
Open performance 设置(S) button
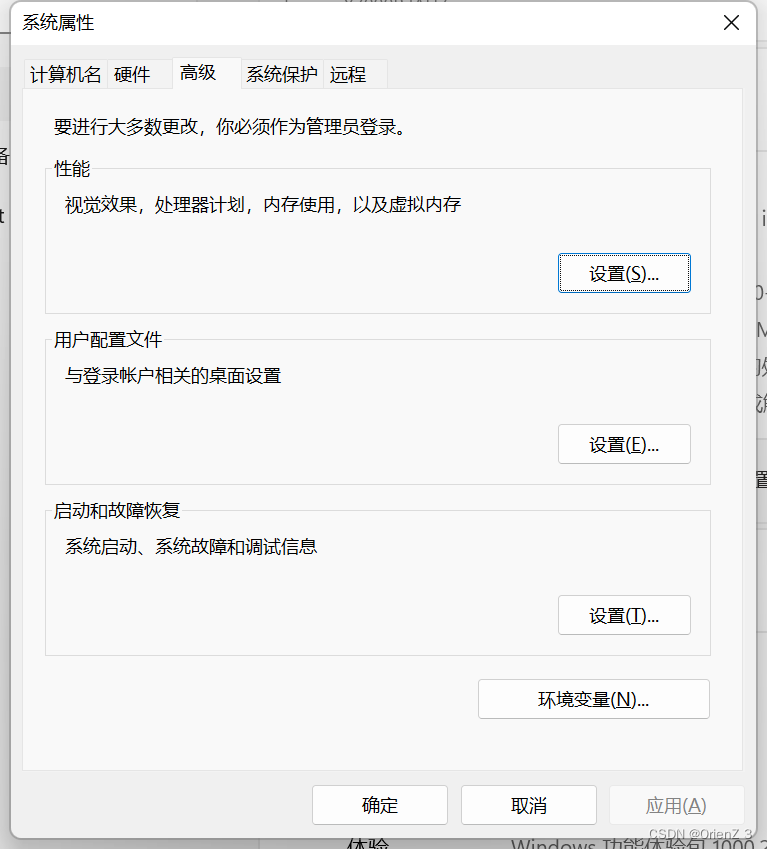click(624, 273)
